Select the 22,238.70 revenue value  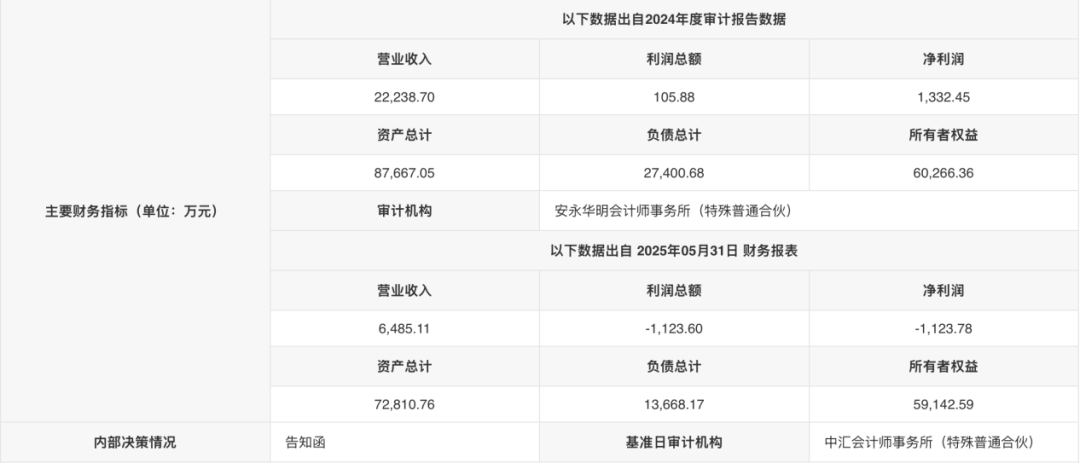(404, 97)
